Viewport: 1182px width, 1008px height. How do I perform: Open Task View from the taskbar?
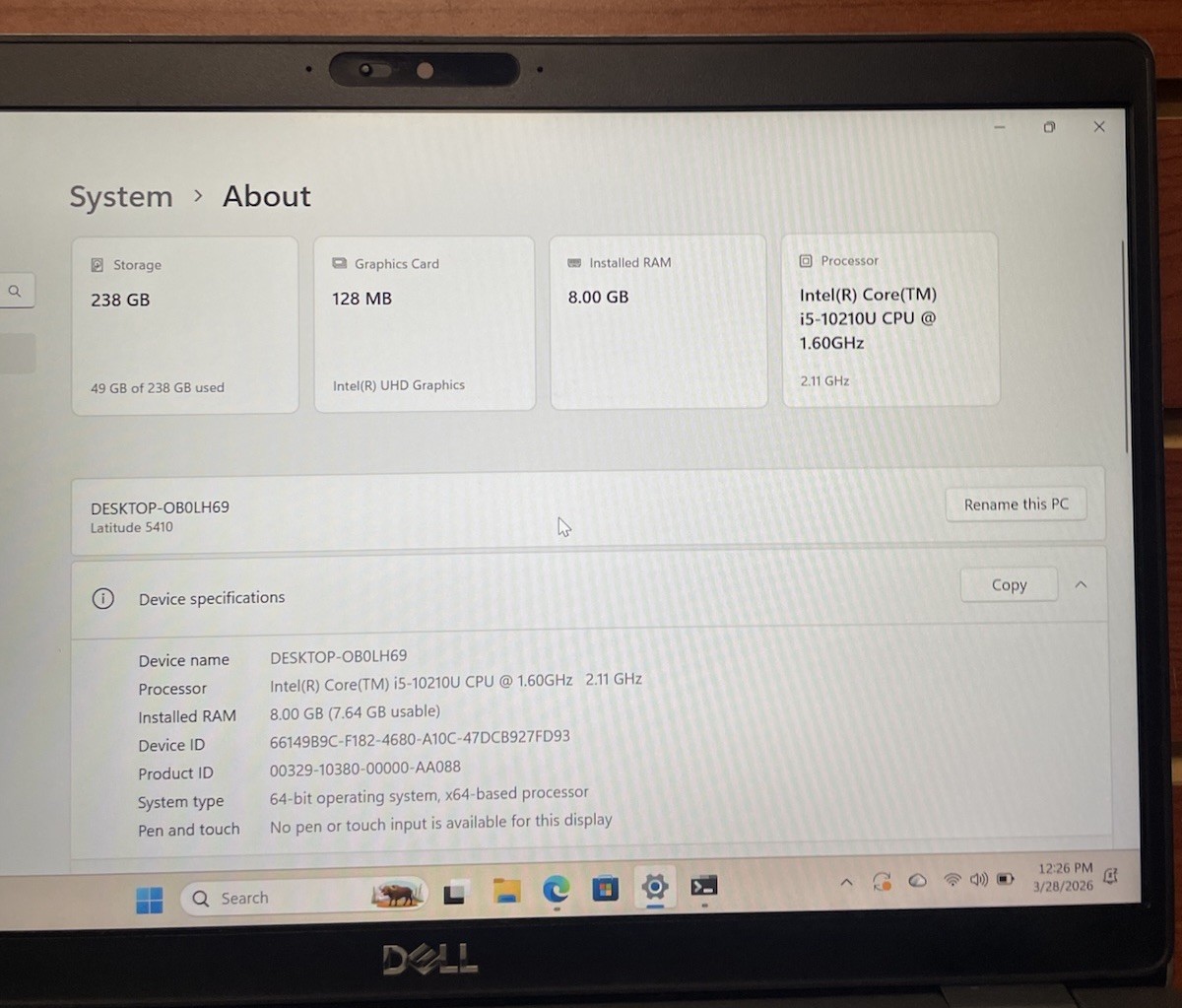pos(454,894)
